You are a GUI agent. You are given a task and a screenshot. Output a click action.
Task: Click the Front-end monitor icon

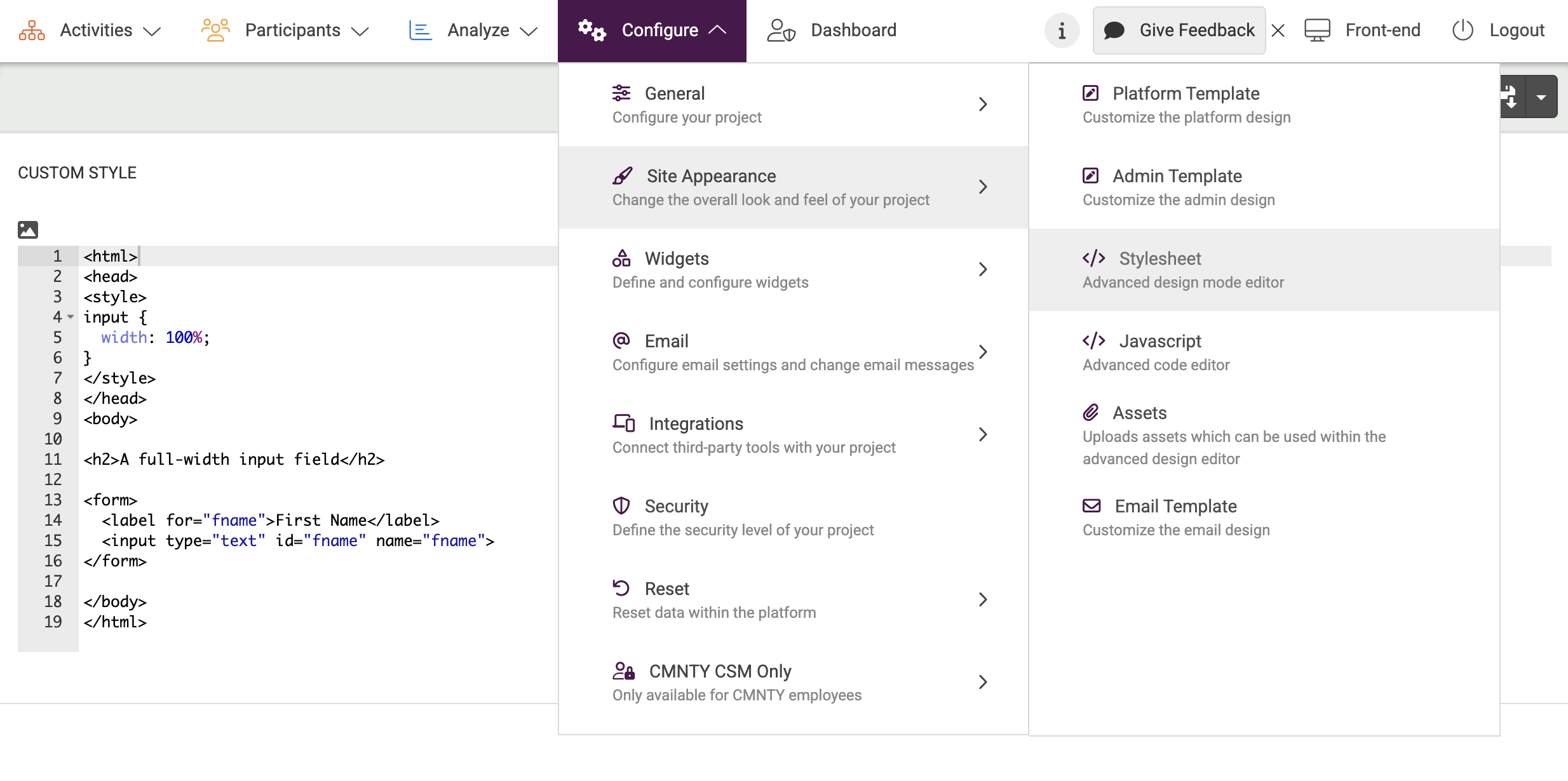1317,30
